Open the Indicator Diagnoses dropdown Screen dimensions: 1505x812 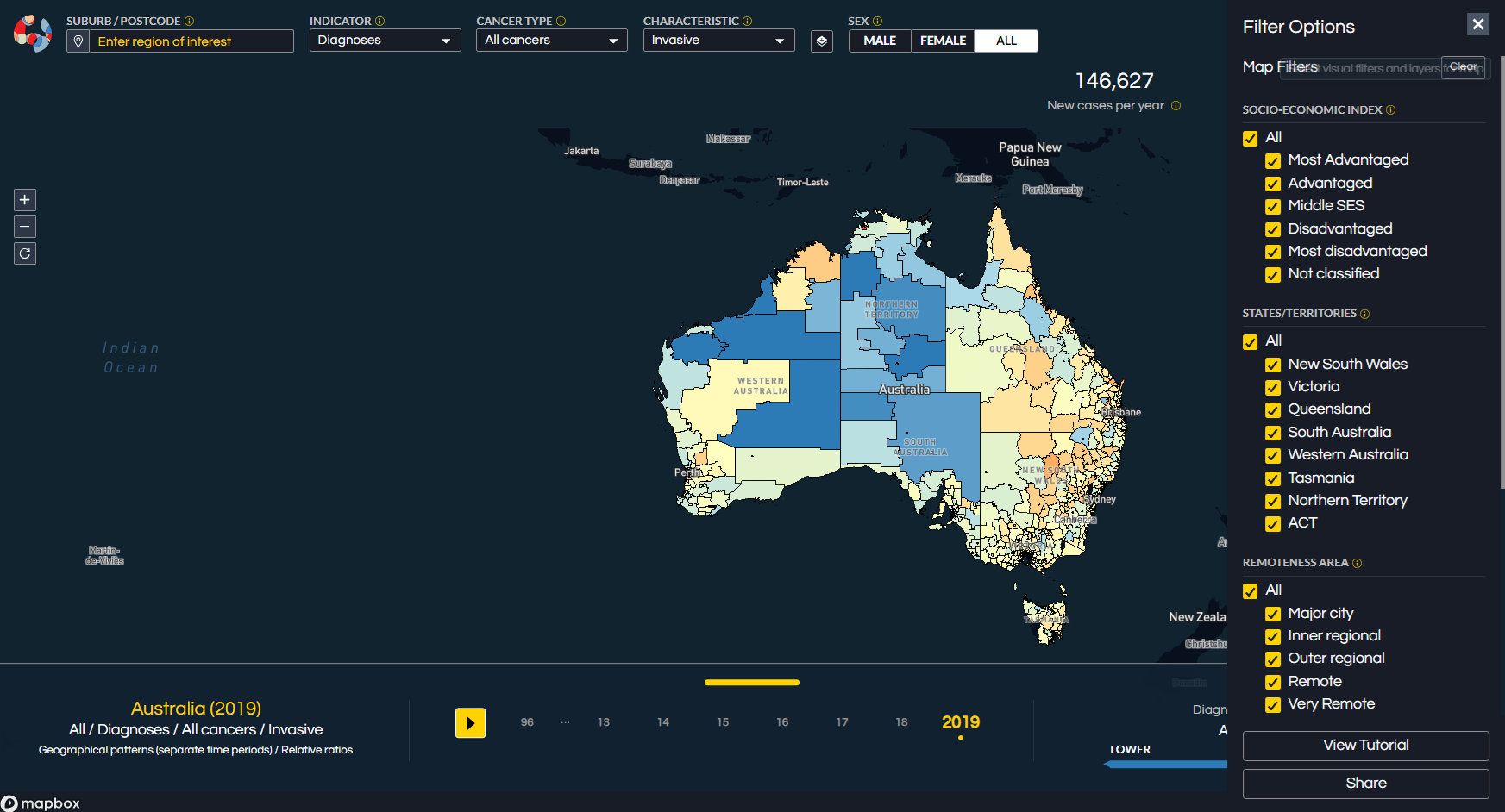point(385,41)
